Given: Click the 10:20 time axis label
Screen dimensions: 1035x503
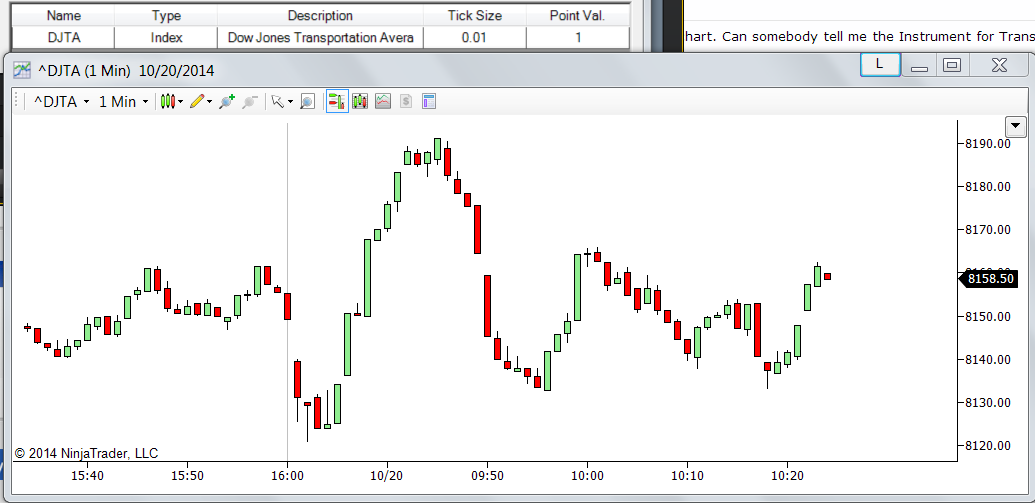Looking at the screenshot, I should pos(787,475).
